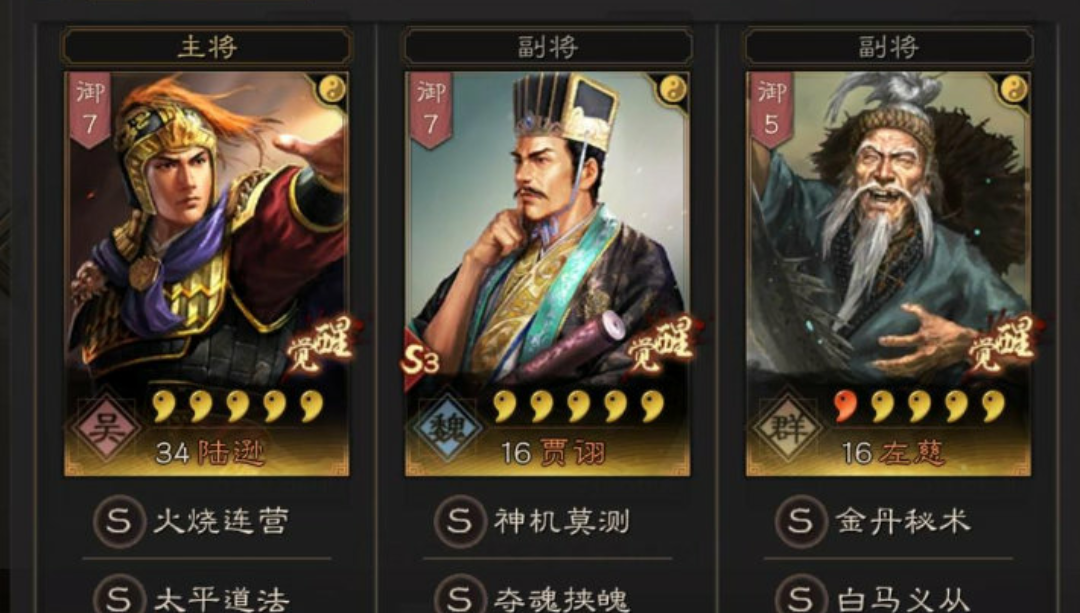Open 陆逊's general portrait card
The image size is (1080, 613).
207,274
